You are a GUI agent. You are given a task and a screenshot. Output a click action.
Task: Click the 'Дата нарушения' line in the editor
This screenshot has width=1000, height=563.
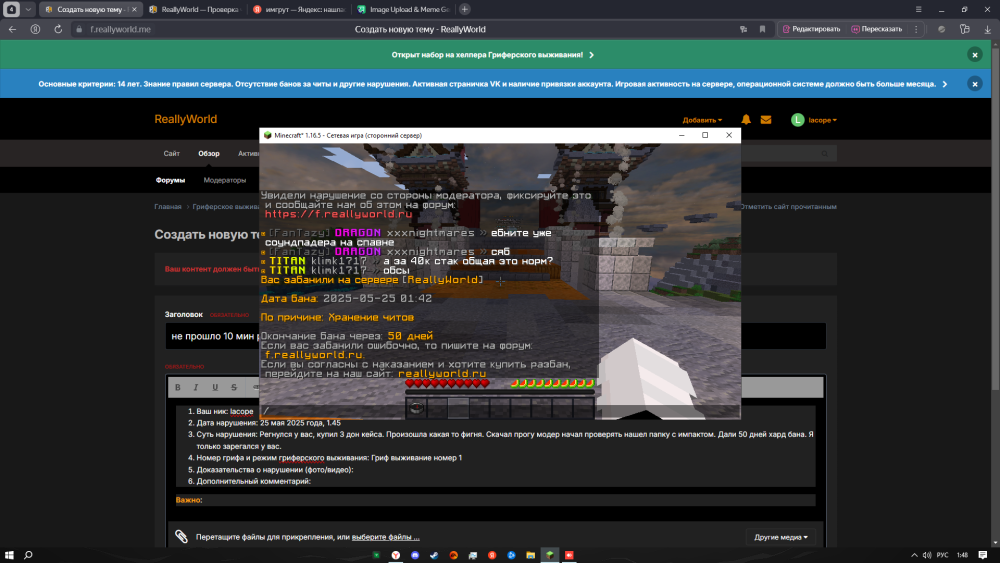(x=268, y=423)
